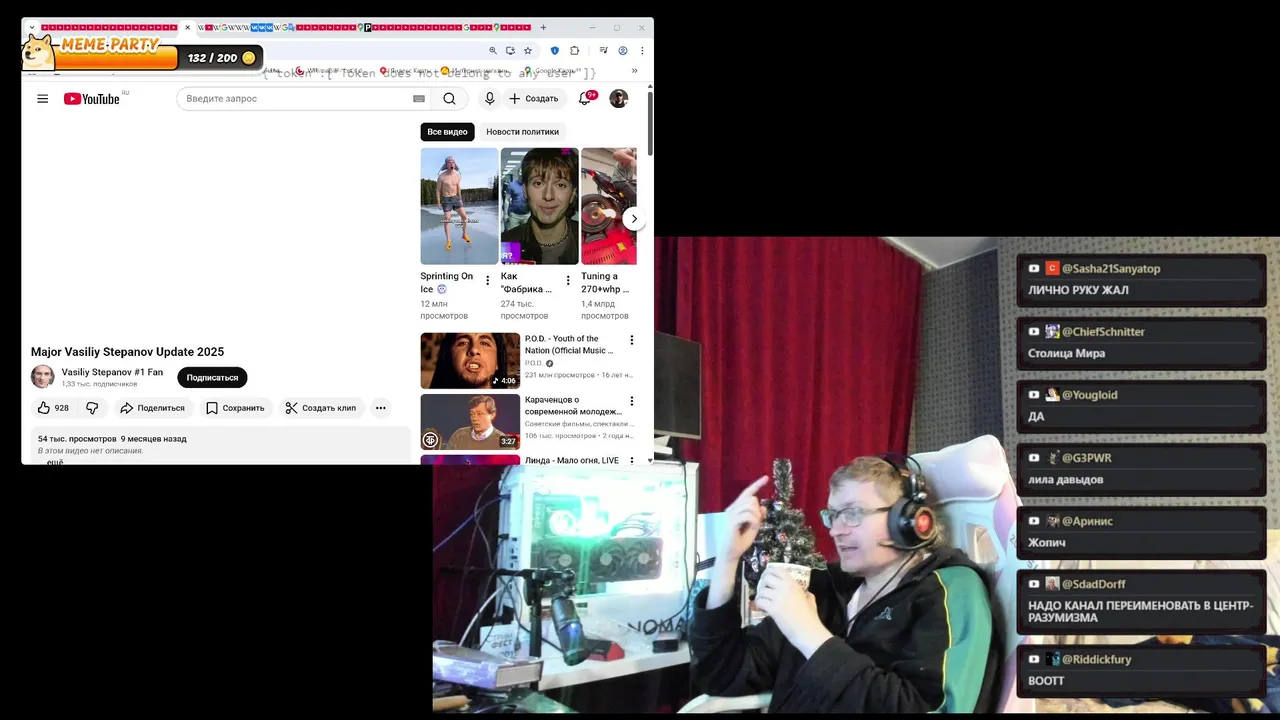Open the browser tab search chevron
The image size is (1280, 720).
(32, 27)
